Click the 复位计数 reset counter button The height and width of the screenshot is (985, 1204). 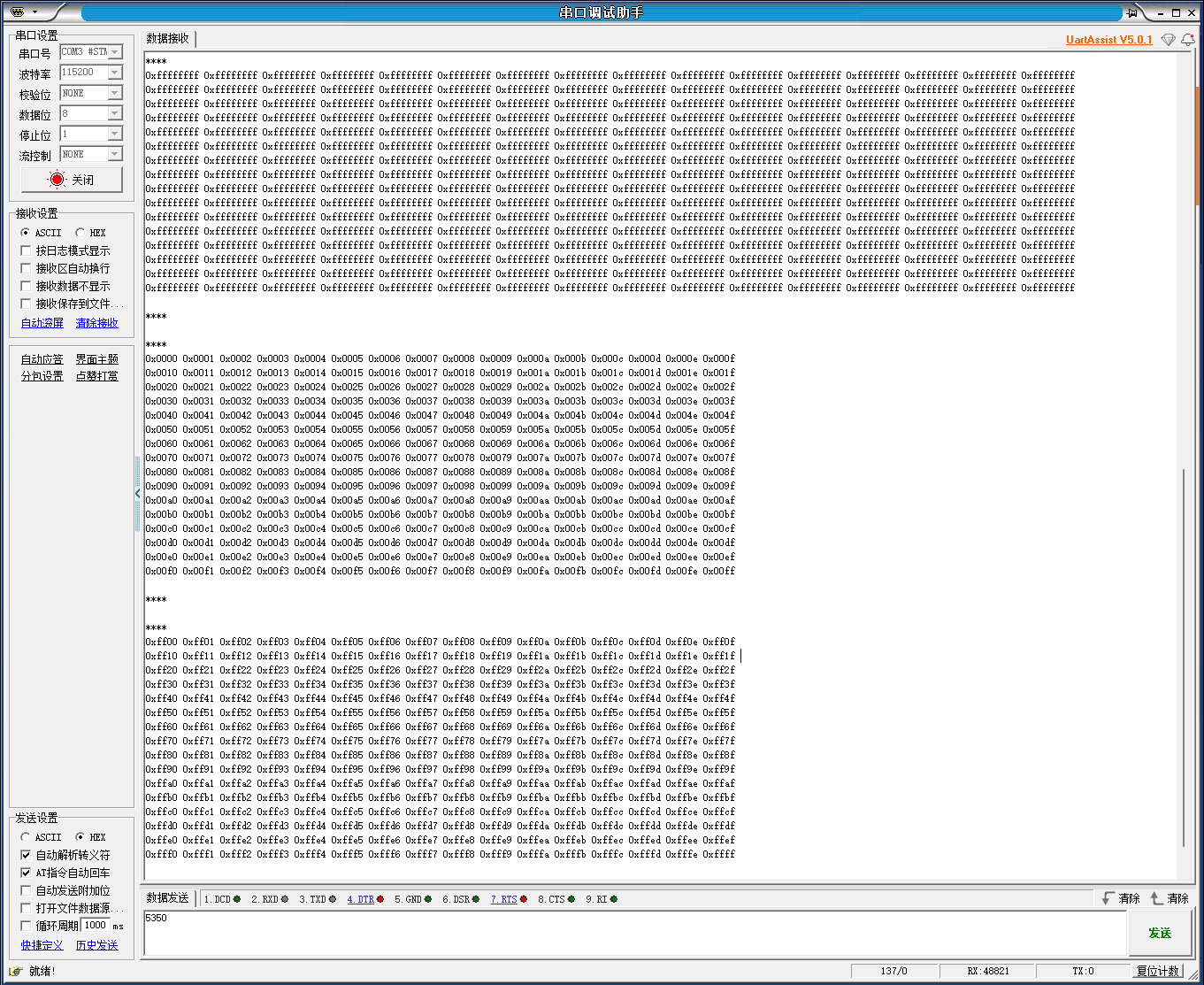click(1158, 971)
